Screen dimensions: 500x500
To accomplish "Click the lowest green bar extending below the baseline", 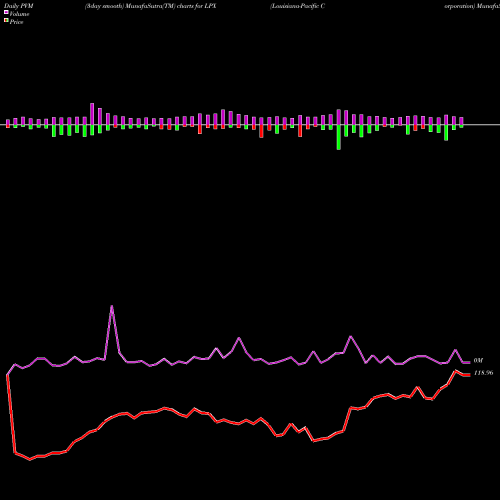I will pos(339,137).
